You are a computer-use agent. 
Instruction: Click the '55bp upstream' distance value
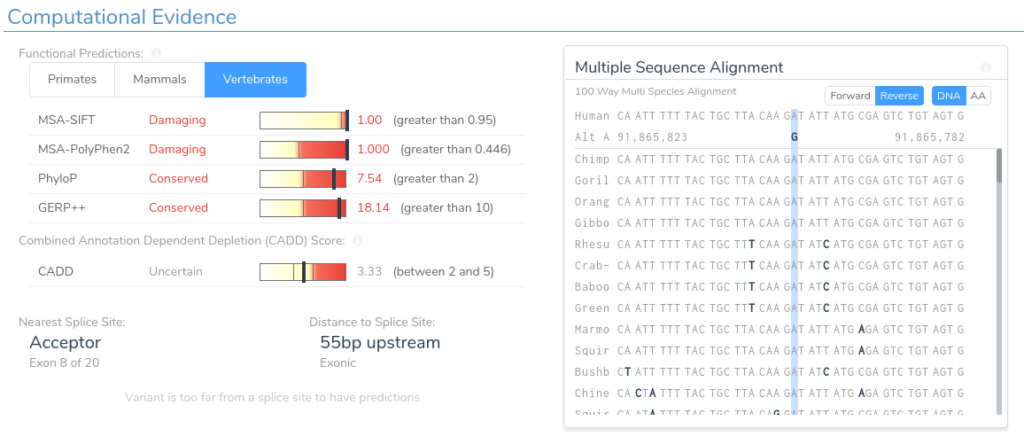pos(380,342)
